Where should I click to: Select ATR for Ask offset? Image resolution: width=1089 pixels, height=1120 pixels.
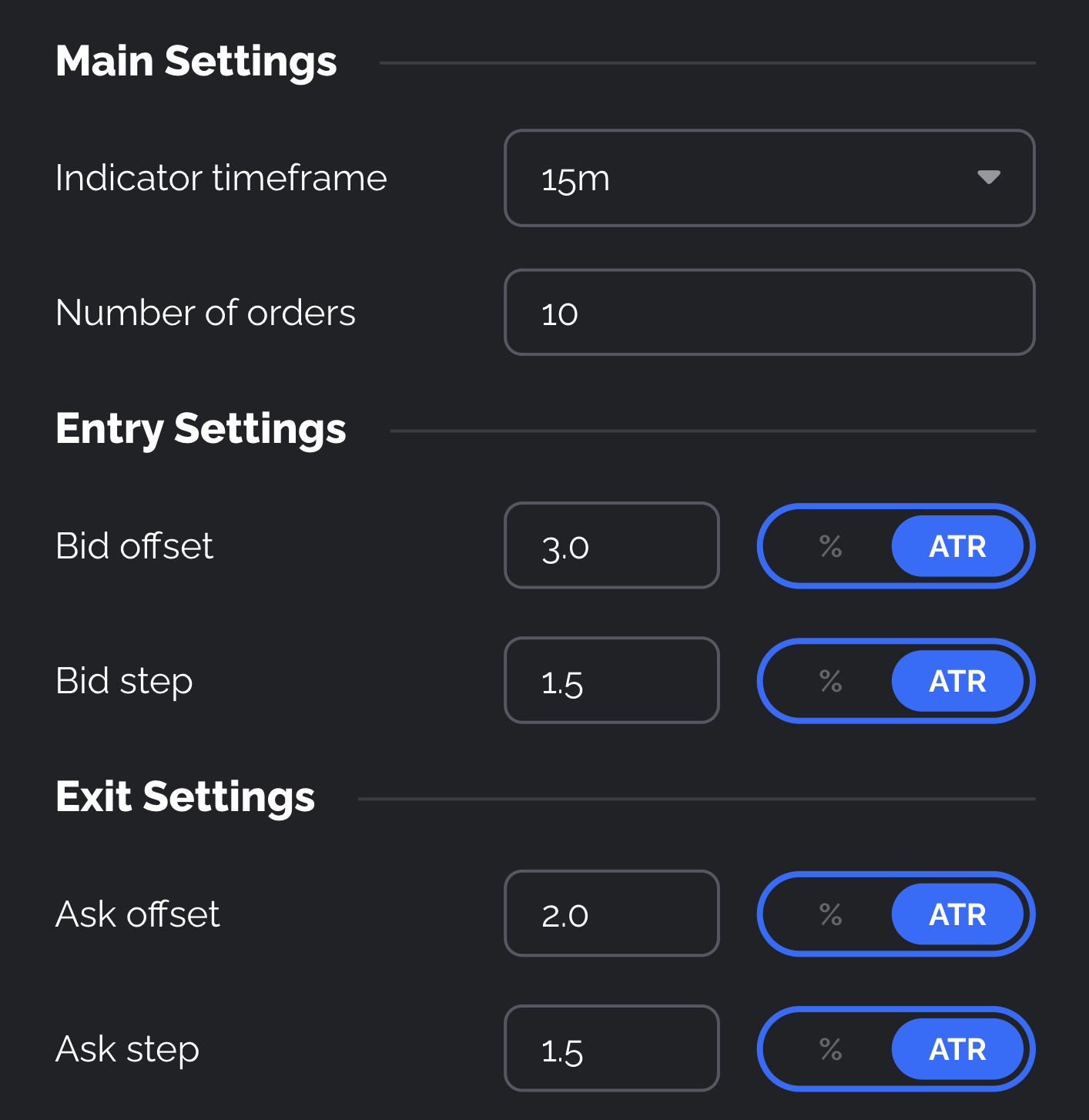point(957,914)
